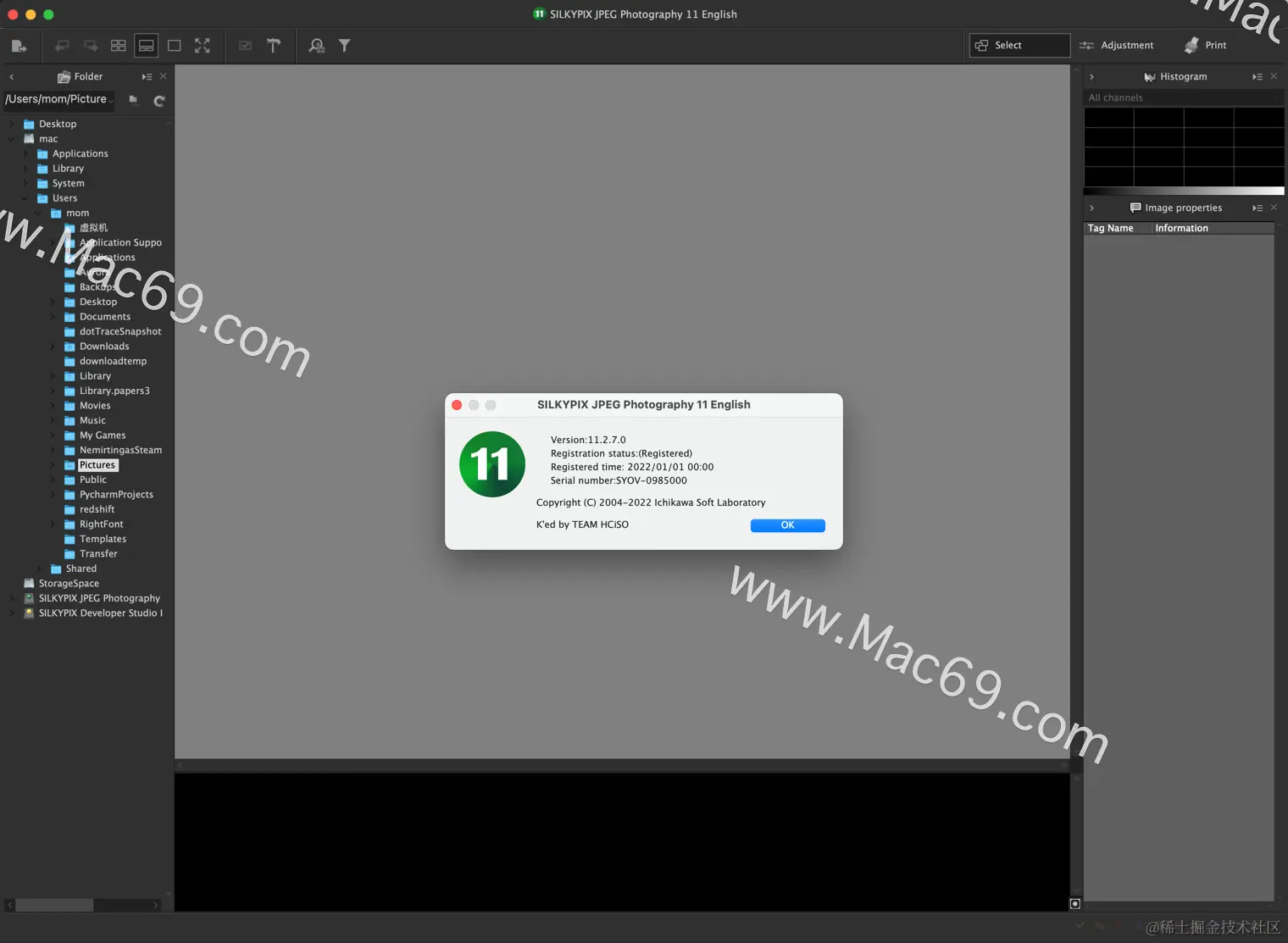Expand the Desktop node at tree top
The width and height of the screenshot is (1288, 943).
11,124
